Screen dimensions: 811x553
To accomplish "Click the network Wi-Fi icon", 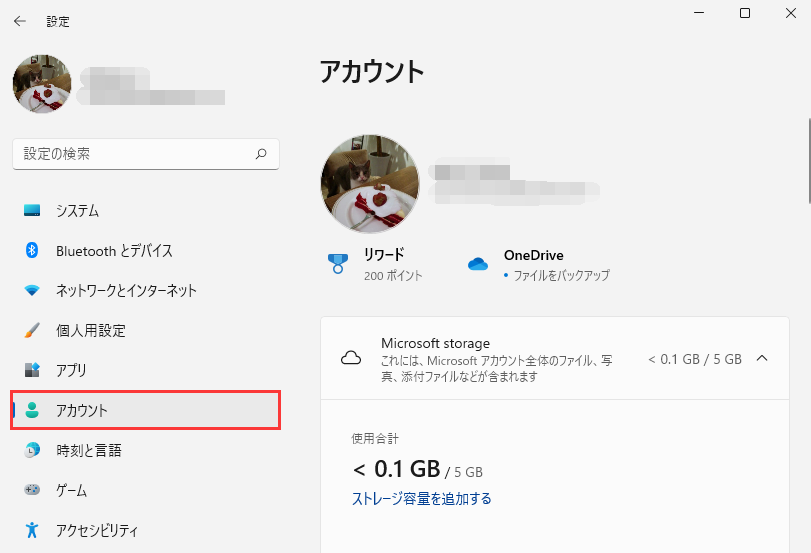I will pos(32,291).
